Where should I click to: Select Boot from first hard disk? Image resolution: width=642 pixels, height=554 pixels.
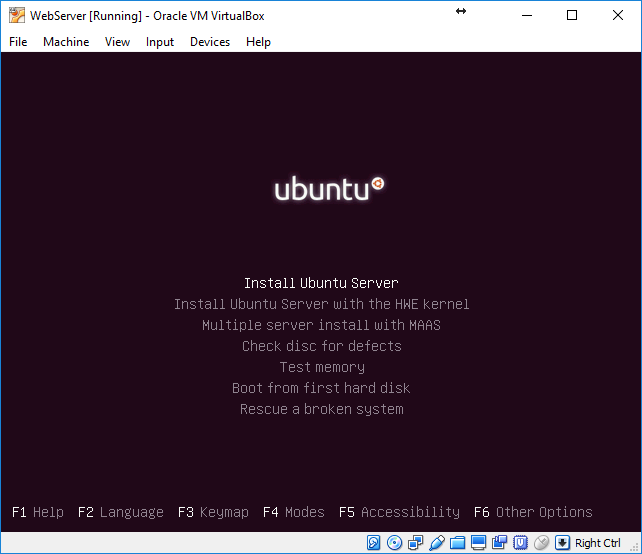click(321, 388)
